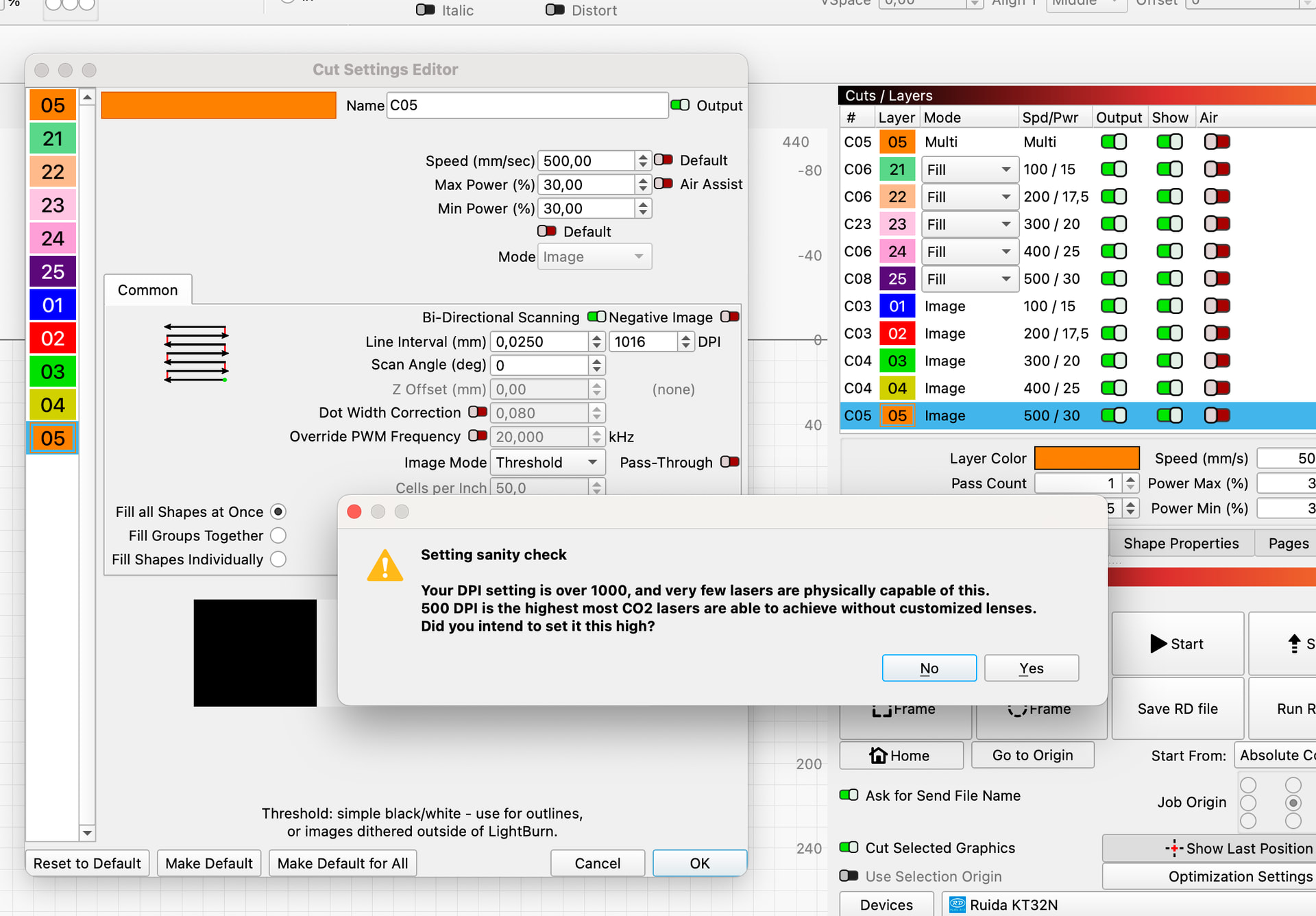This screenshot has height=916, width=1316.
Task: Select layer 25 swatch in Cut Settings Editor list
Action: click(53, 272)
